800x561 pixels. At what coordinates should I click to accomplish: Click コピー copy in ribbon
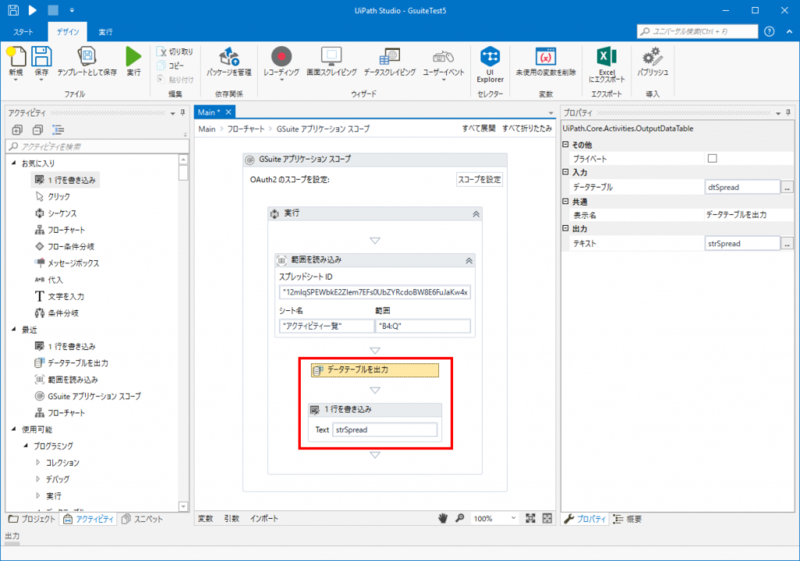click(x=171, y=65)
